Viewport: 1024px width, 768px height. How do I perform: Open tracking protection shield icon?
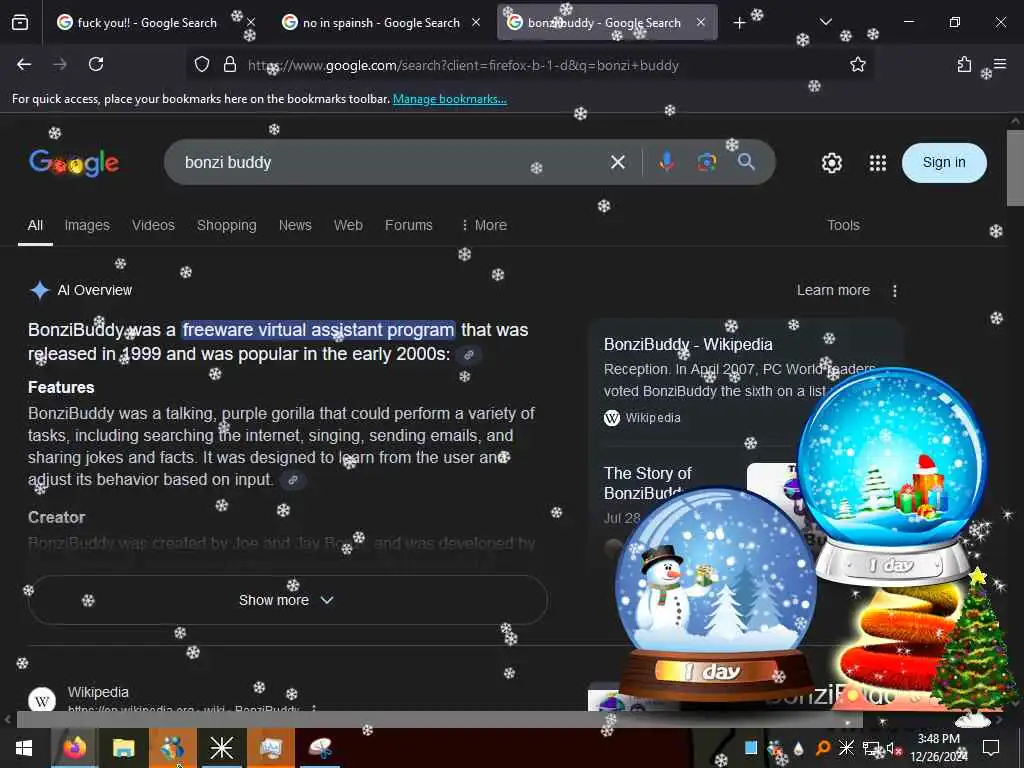pyautogui.click(x=202, y=64)
